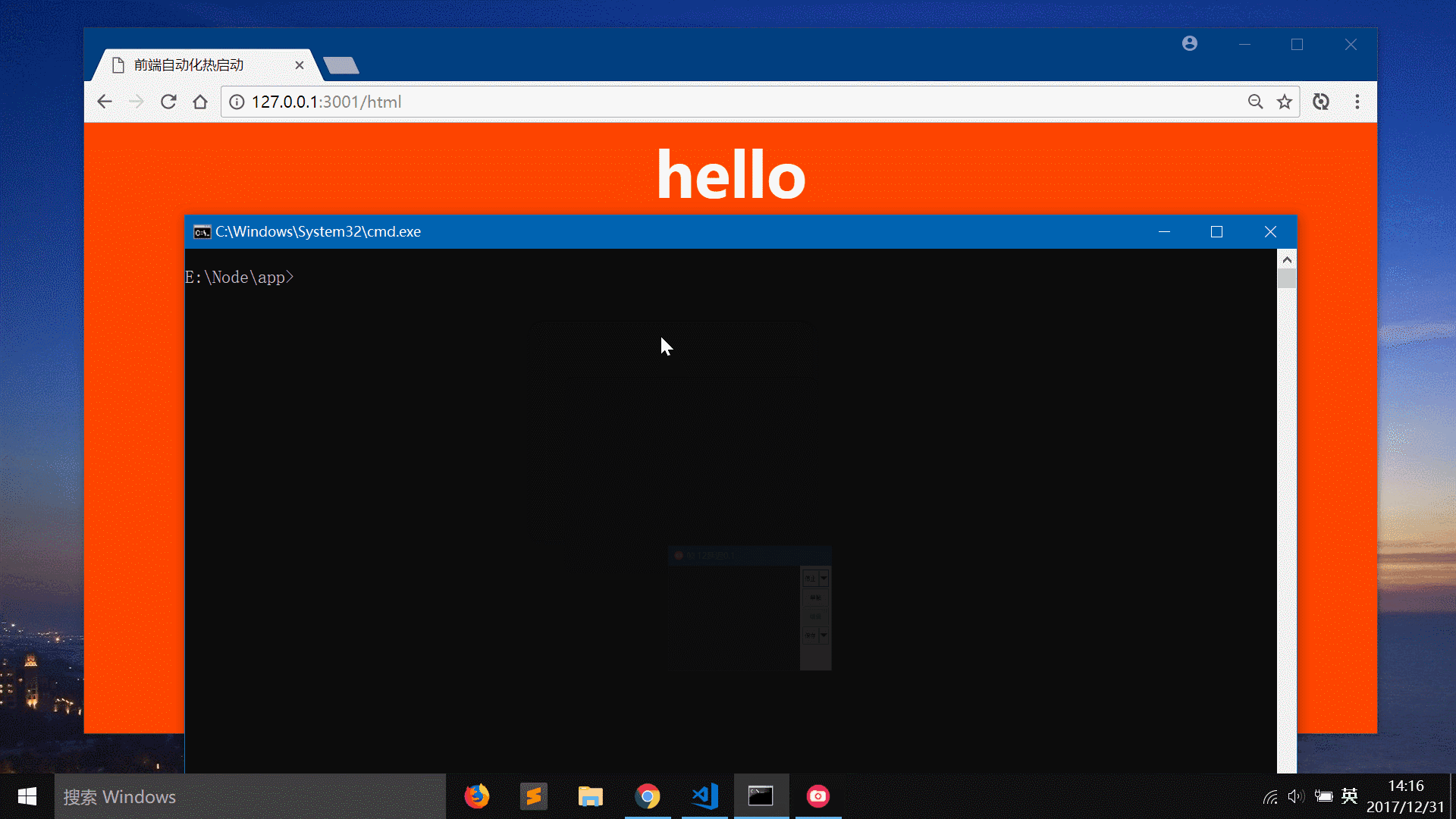Screen dimensions: 1456x819
Task: Click the browser back arrow
Action: pyautogui.click(x=105, y=102)
